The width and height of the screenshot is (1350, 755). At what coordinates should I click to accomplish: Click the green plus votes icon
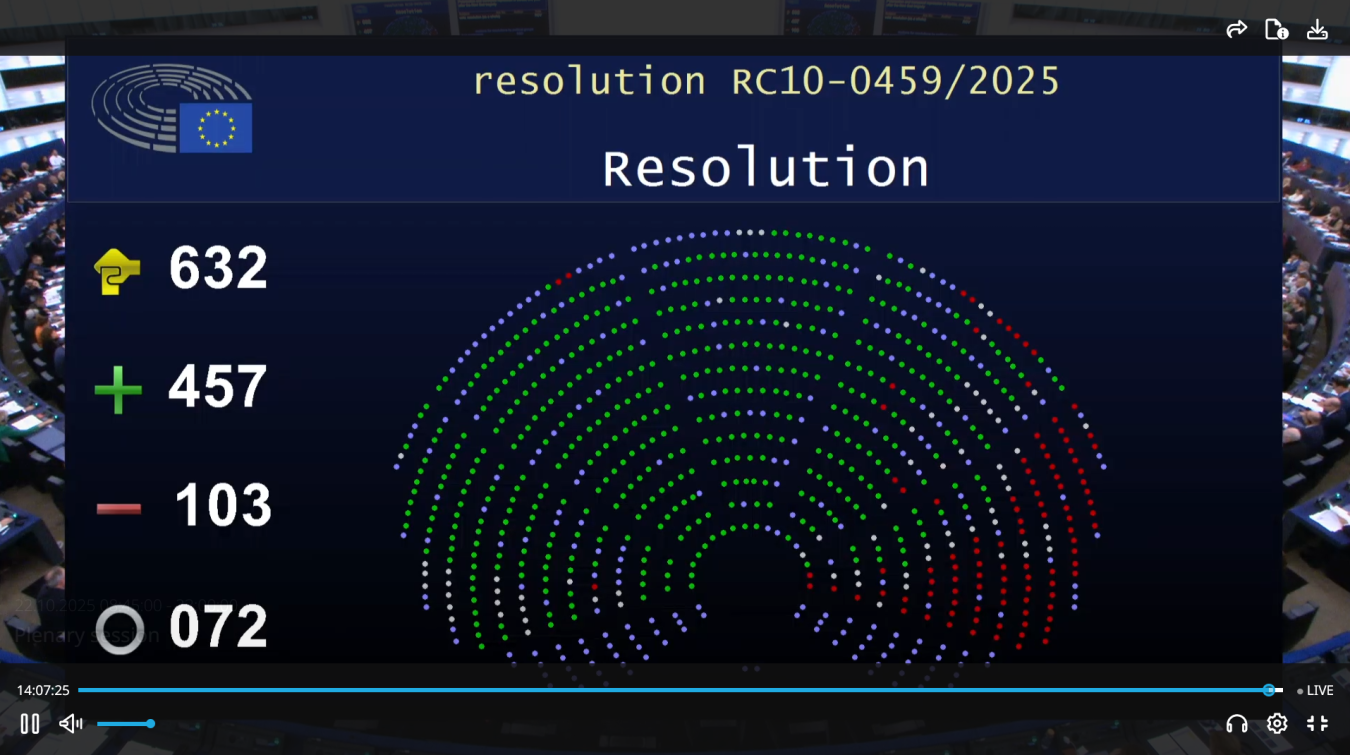[118, 389]
